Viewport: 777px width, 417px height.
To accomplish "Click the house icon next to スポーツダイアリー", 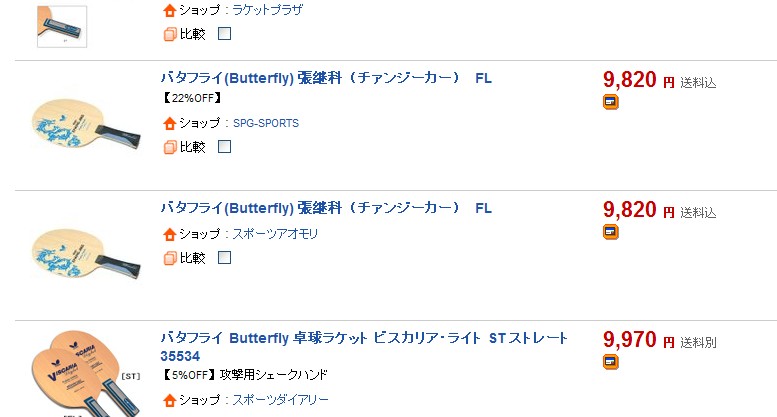I will (169, 400).
